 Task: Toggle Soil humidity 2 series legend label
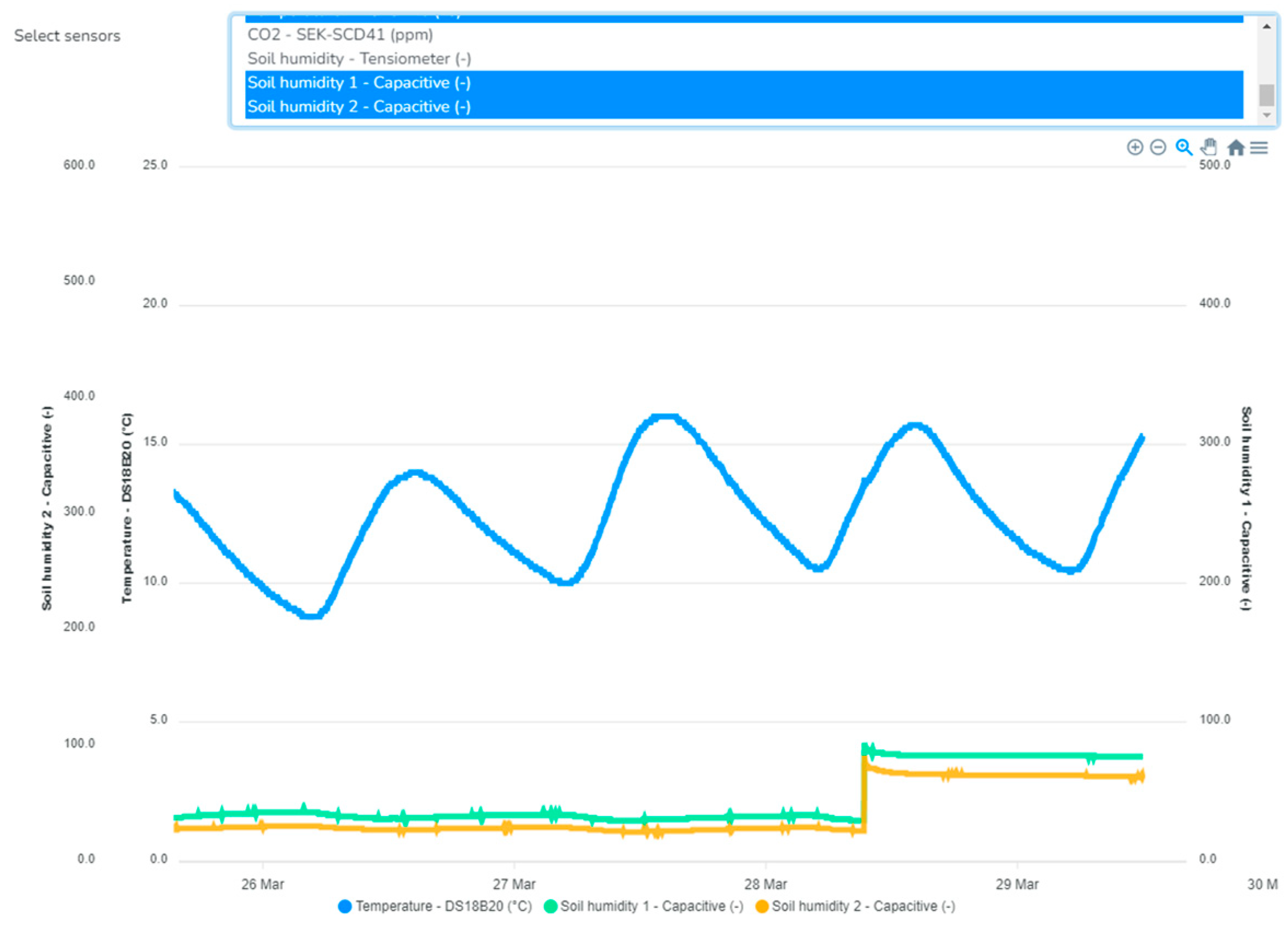(863, 906)
